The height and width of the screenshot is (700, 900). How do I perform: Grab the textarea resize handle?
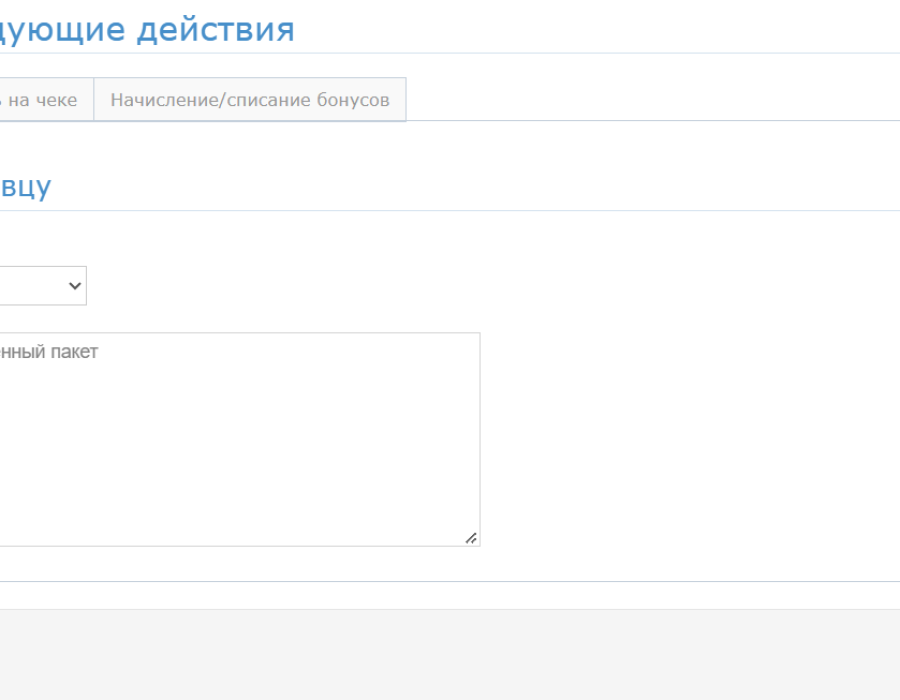tap(471, 538)
